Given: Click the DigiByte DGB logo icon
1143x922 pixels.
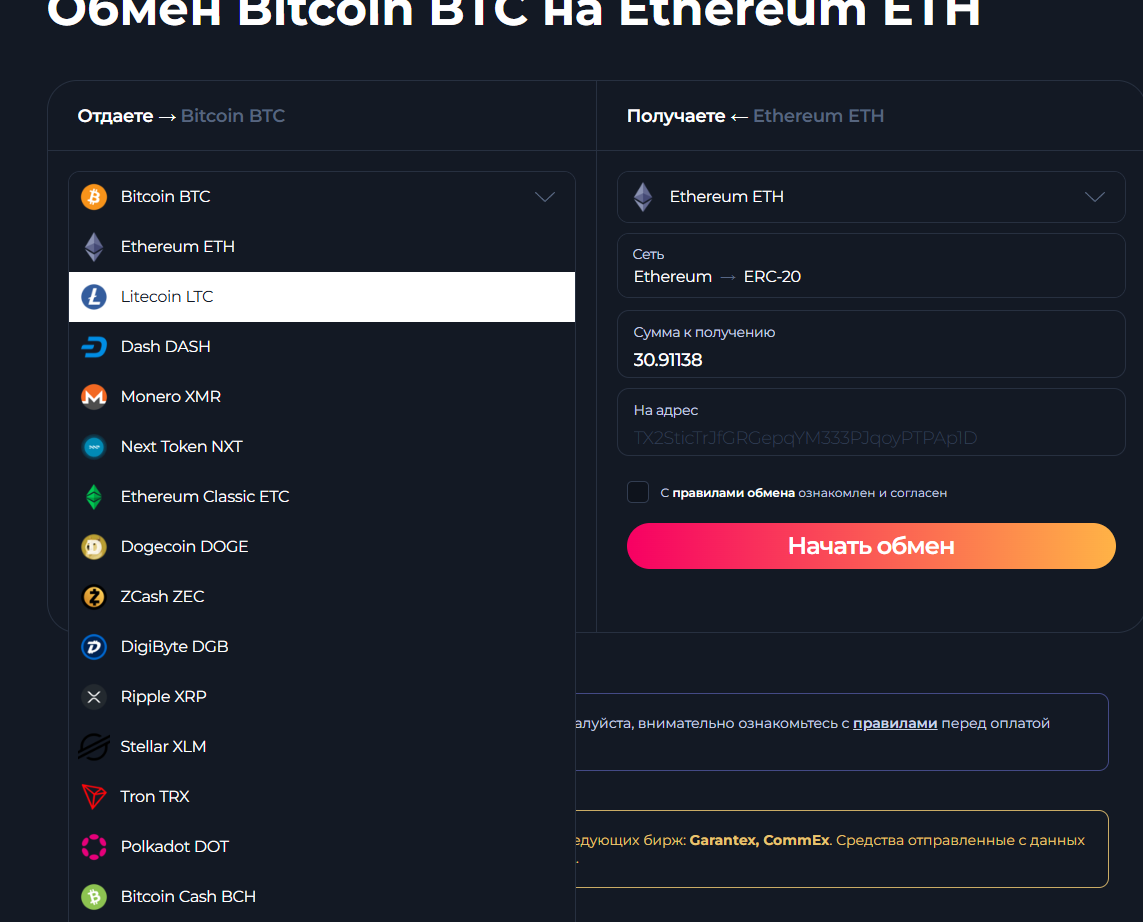Looking at the screenshot, I should 94,647.
